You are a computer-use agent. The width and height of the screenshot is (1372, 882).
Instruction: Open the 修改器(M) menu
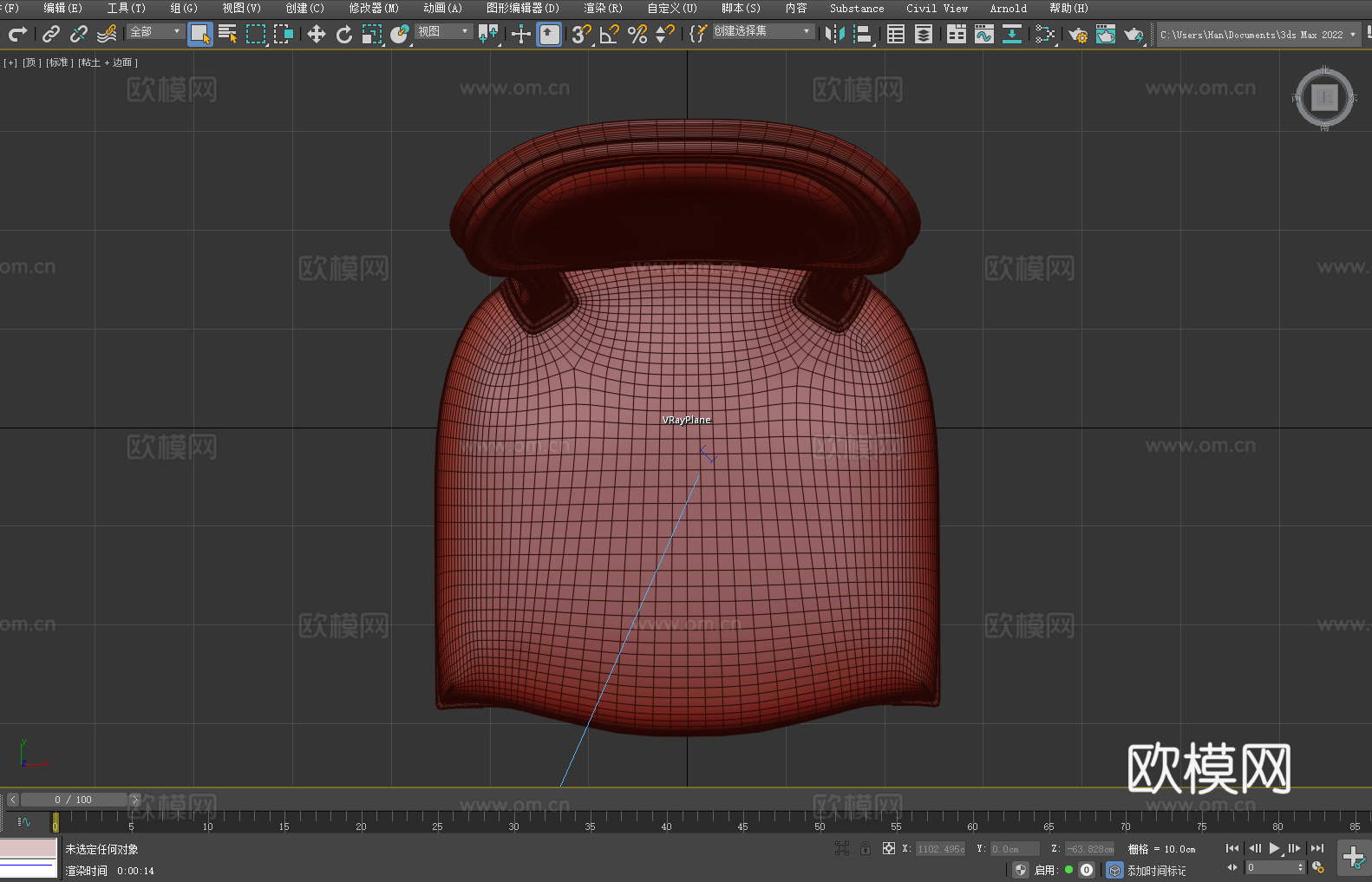pyautogui.click(x=374, y=8)
